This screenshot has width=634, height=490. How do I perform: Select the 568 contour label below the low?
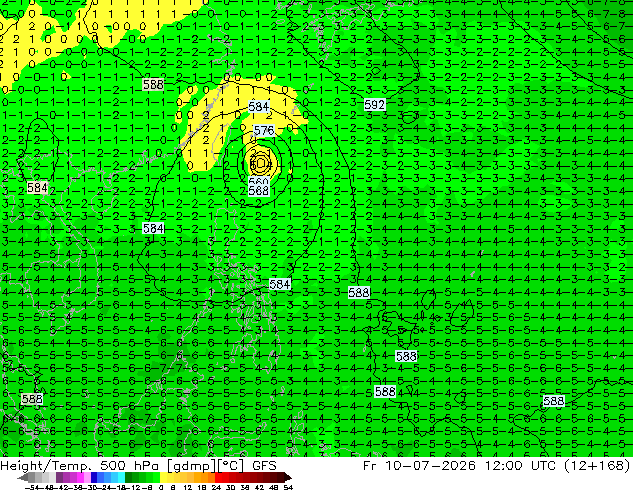point(258,190)
